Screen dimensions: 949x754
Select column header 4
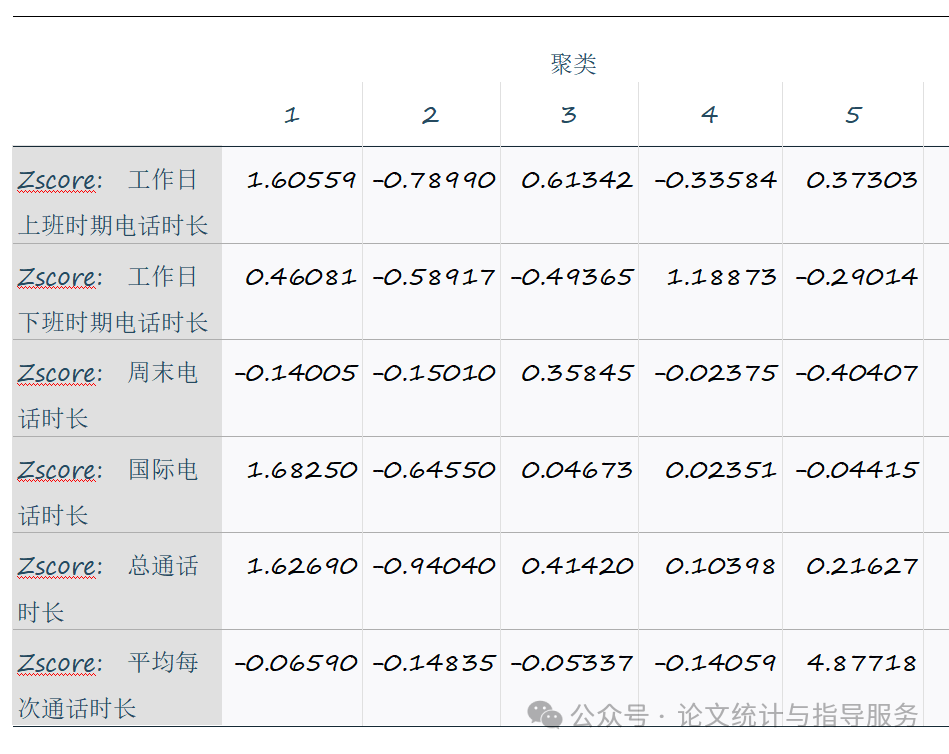pyautogui.click(x=709, y=115)
